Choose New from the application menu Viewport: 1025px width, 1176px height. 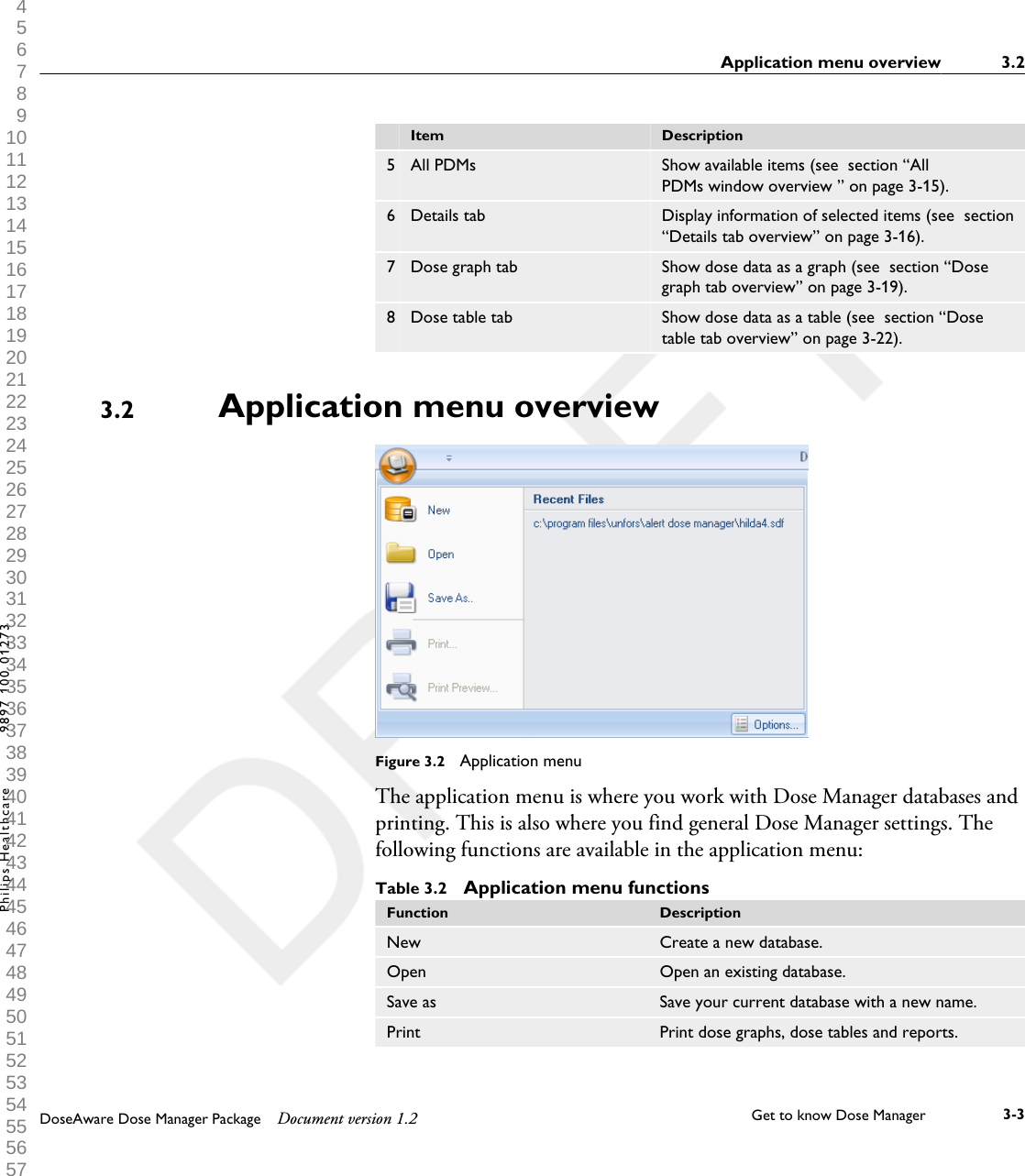pos(439,510)
